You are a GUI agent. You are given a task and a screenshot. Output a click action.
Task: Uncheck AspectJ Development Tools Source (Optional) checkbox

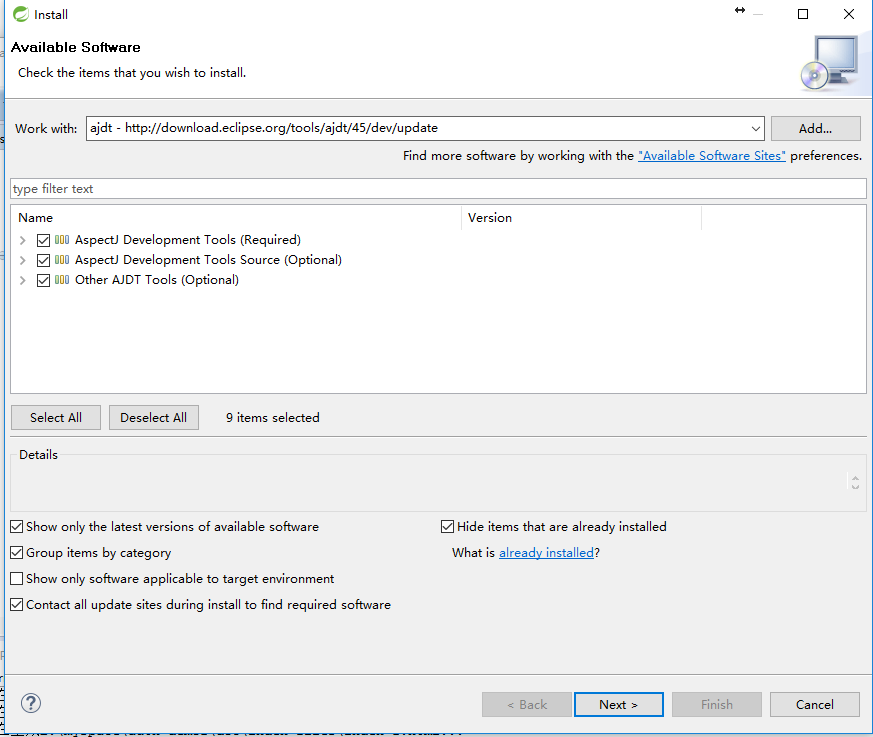(x=43, y=260)
